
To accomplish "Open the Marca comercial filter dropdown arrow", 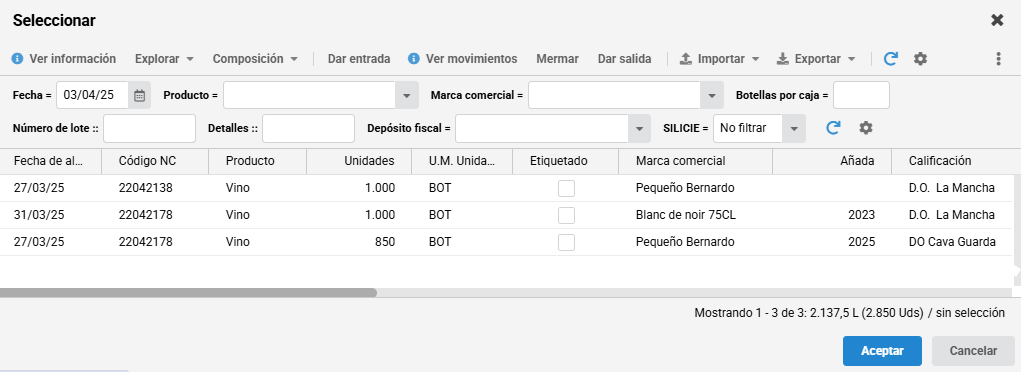I will pyautogui.click(x=712, y=95).
